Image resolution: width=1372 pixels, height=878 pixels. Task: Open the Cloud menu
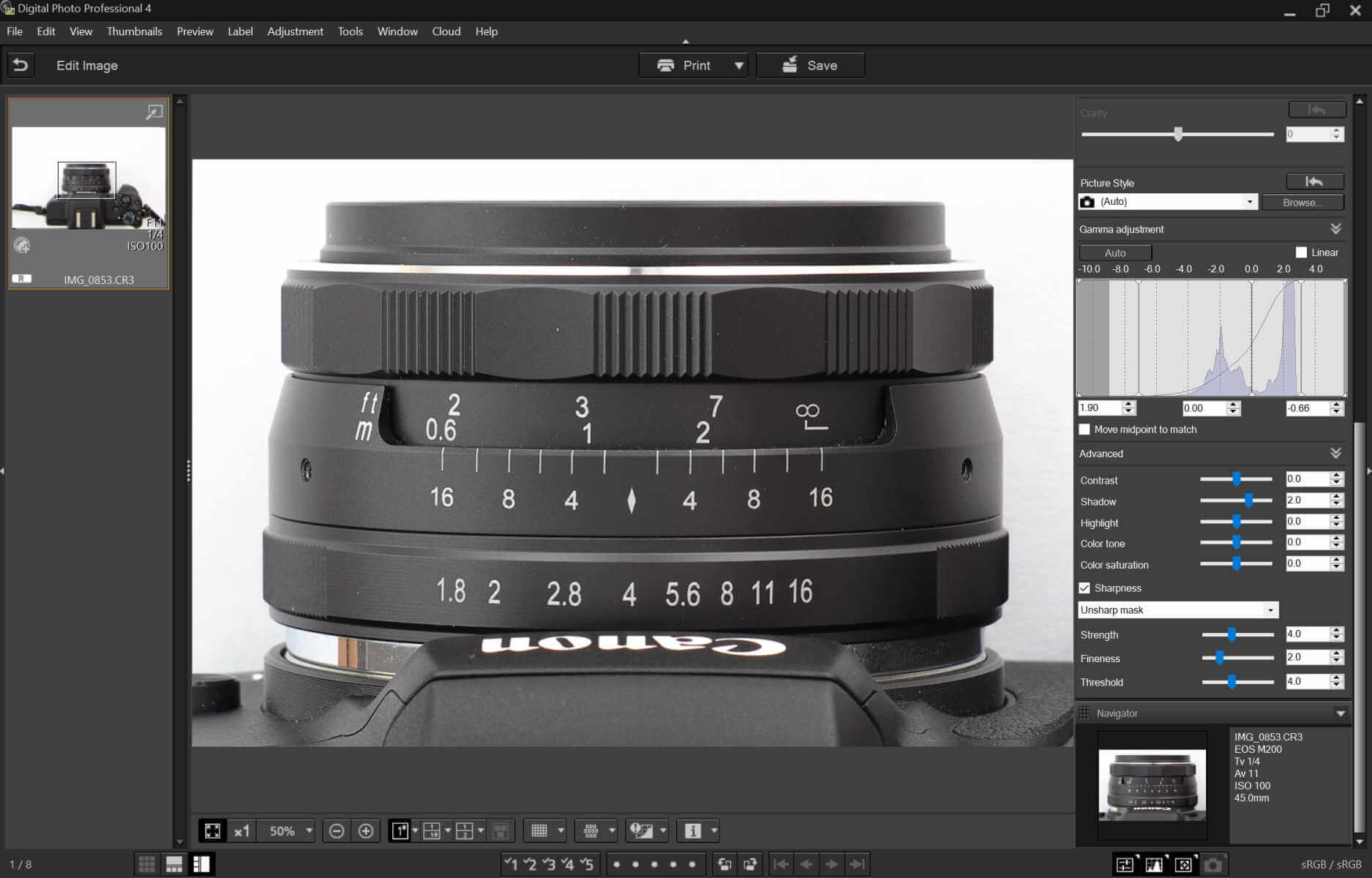tap(446, 31)
